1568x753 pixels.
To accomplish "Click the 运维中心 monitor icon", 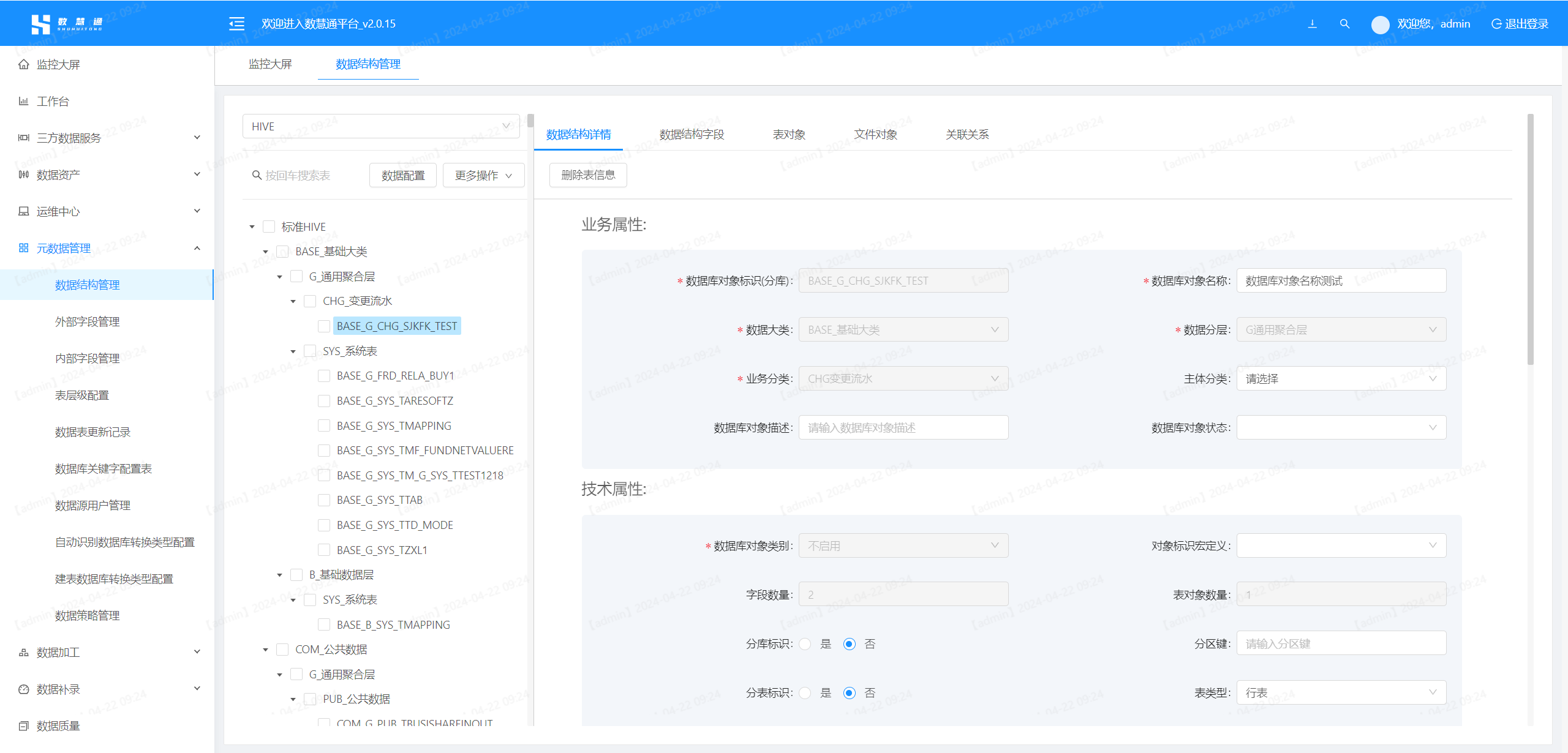I will point(24,211).
